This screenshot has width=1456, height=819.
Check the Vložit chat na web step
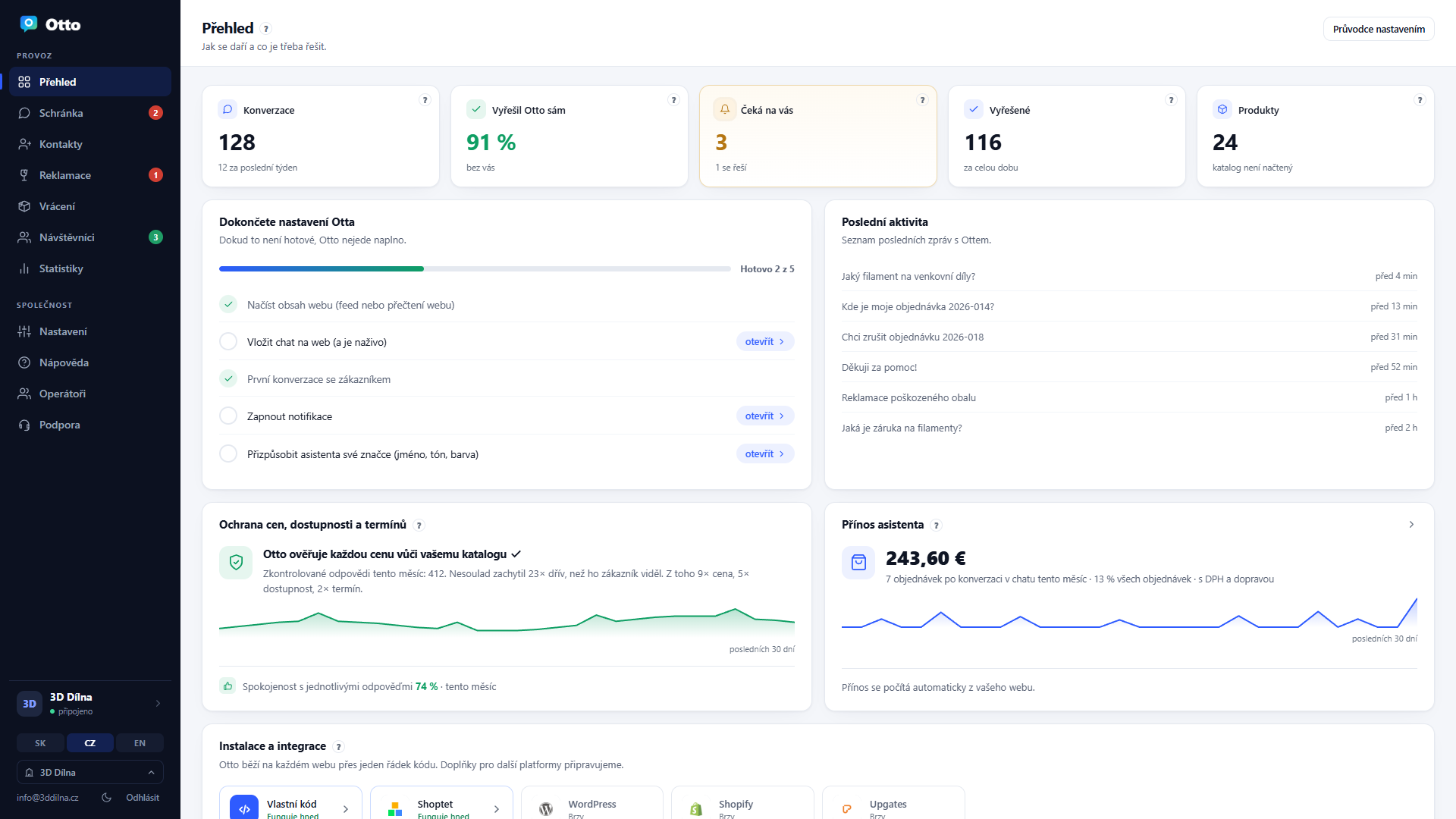[x=228, y=342]
